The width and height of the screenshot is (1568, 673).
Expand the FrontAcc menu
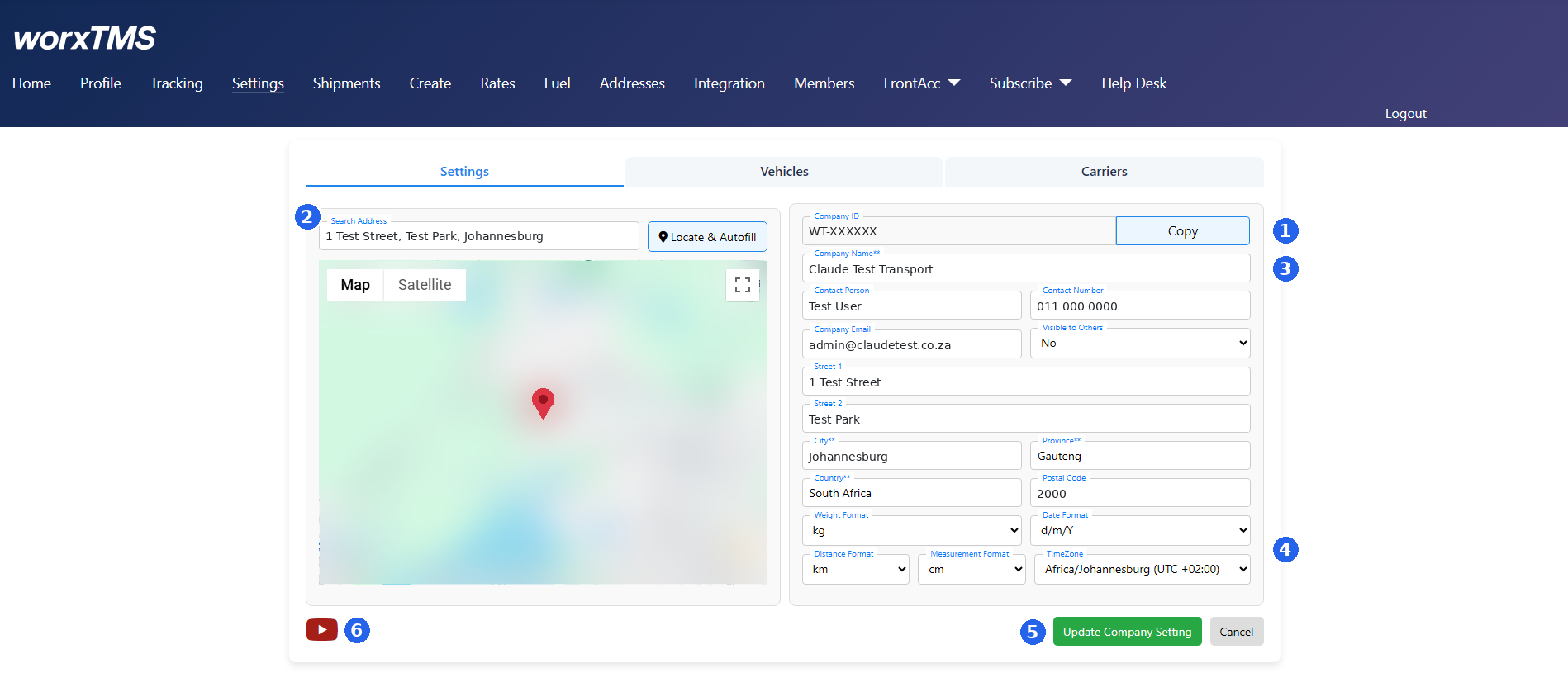click(922, 83)
